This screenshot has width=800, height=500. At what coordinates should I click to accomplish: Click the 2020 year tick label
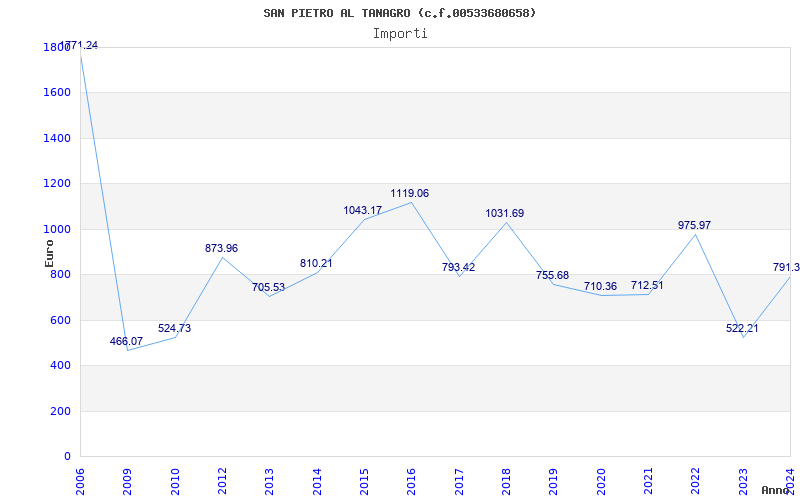click(601, 482)
